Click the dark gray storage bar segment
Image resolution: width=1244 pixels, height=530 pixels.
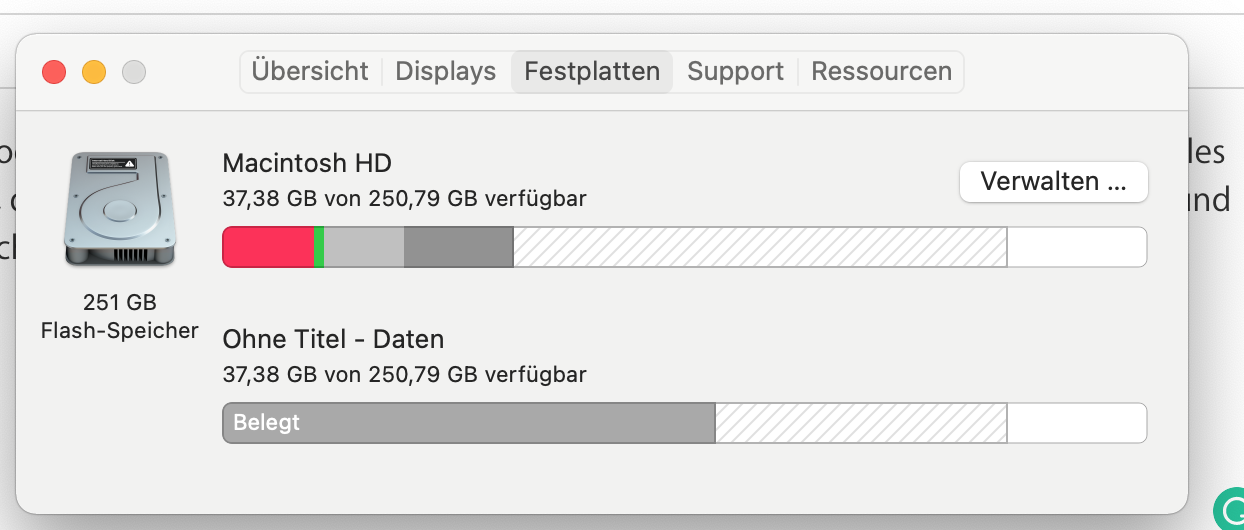(x=458, y=247)
